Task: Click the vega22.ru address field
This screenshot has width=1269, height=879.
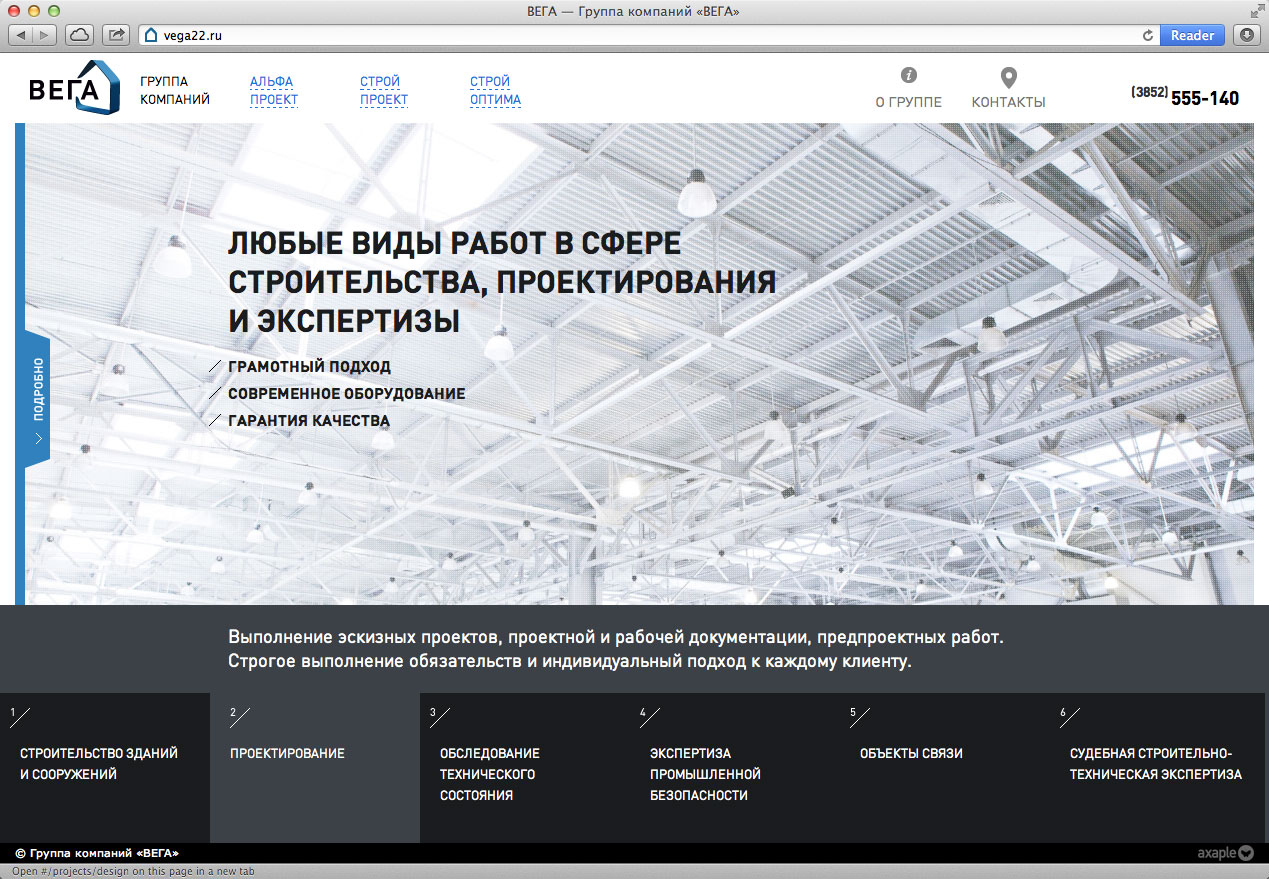Action: coord(640,35)
